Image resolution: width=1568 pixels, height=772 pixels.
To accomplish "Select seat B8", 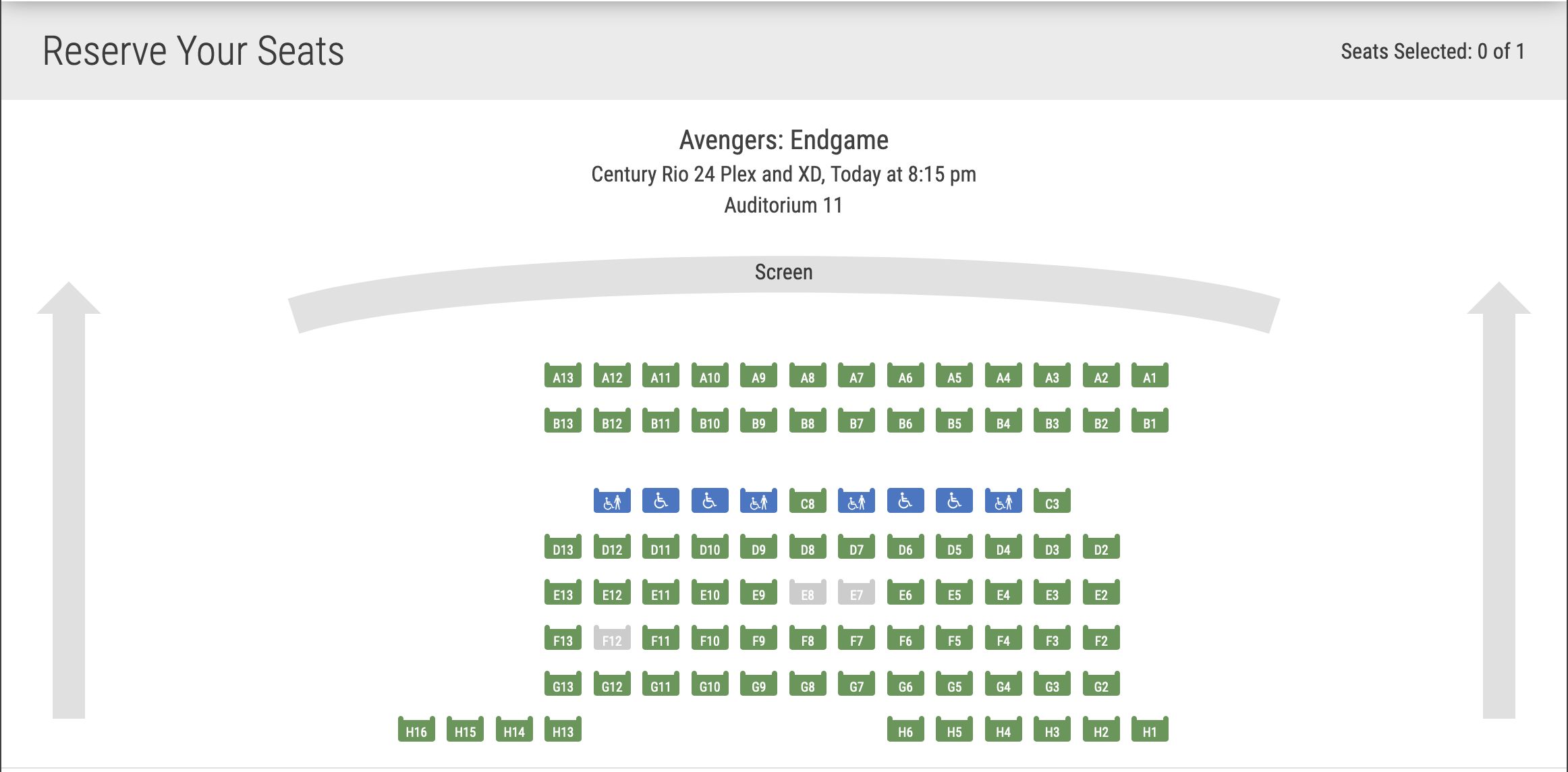I will click(x=808, y=421).
